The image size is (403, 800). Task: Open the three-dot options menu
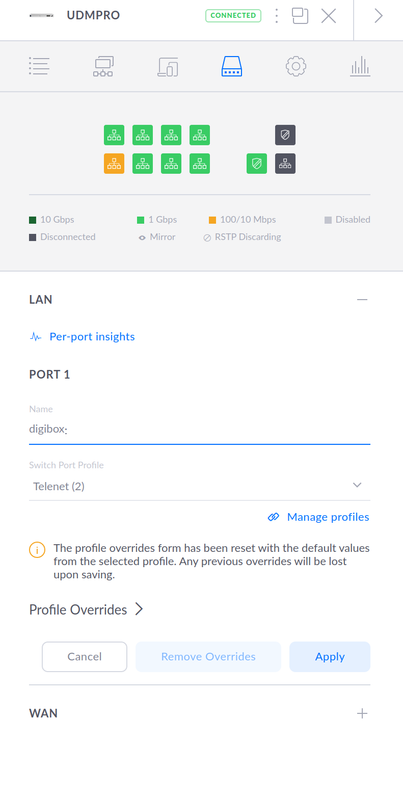pyautogui.click(x=276, y=16)
